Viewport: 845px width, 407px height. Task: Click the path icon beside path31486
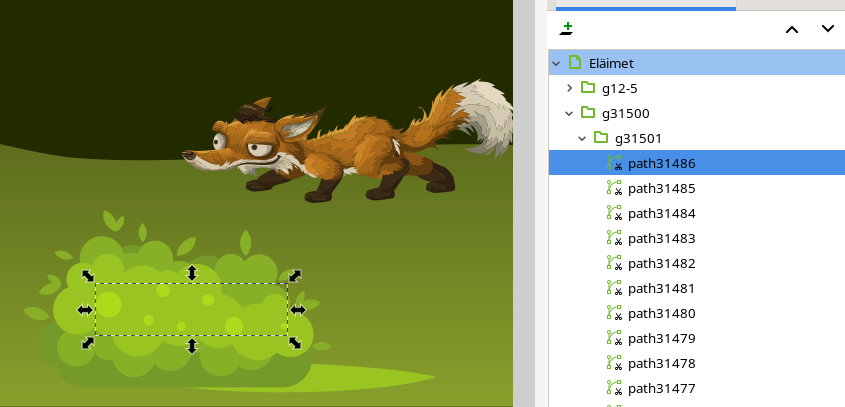[614, 163]
